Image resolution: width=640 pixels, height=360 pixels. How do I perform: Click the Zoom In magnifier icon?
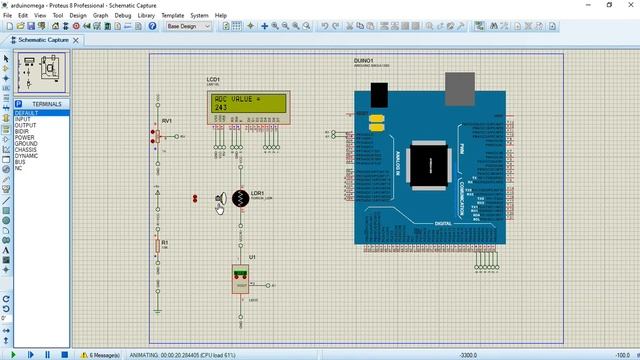[x=276, y=26]
